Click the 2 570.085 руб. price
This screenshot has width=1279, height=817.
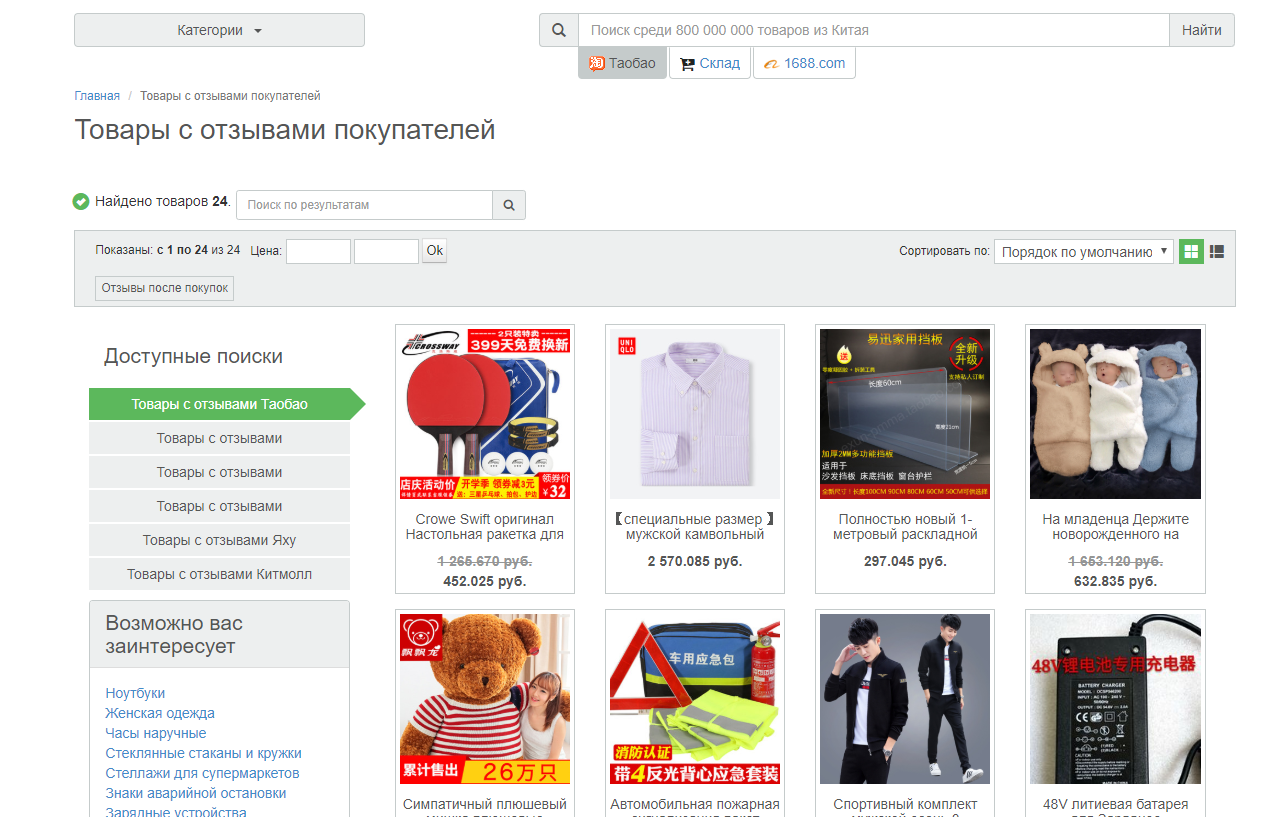(695, 561)
